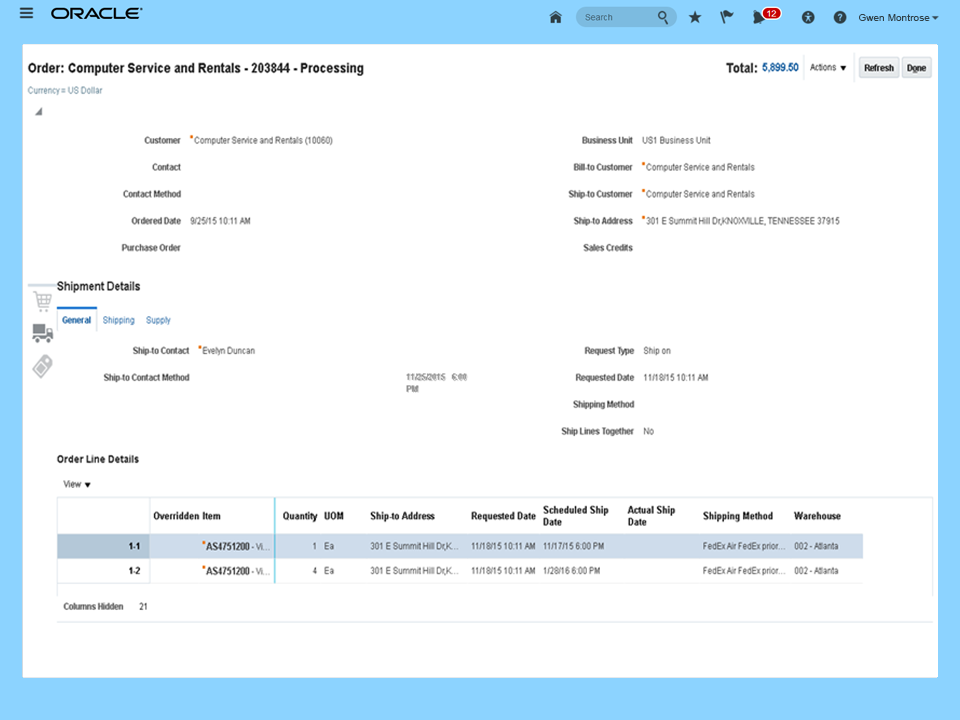The image size is (960, 720).
Task: Click item AS4751200 in line 1-2
Action: [x=228, y=571]
